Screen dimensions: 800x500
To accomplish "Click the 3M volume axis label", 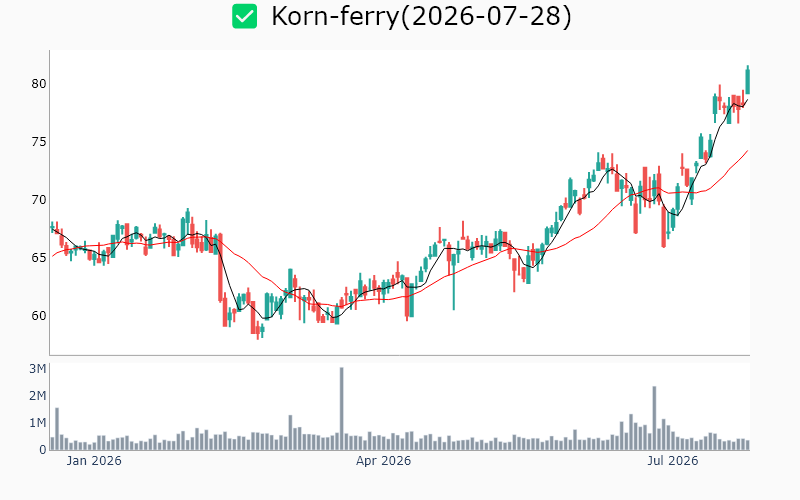I will pos(38,369).
